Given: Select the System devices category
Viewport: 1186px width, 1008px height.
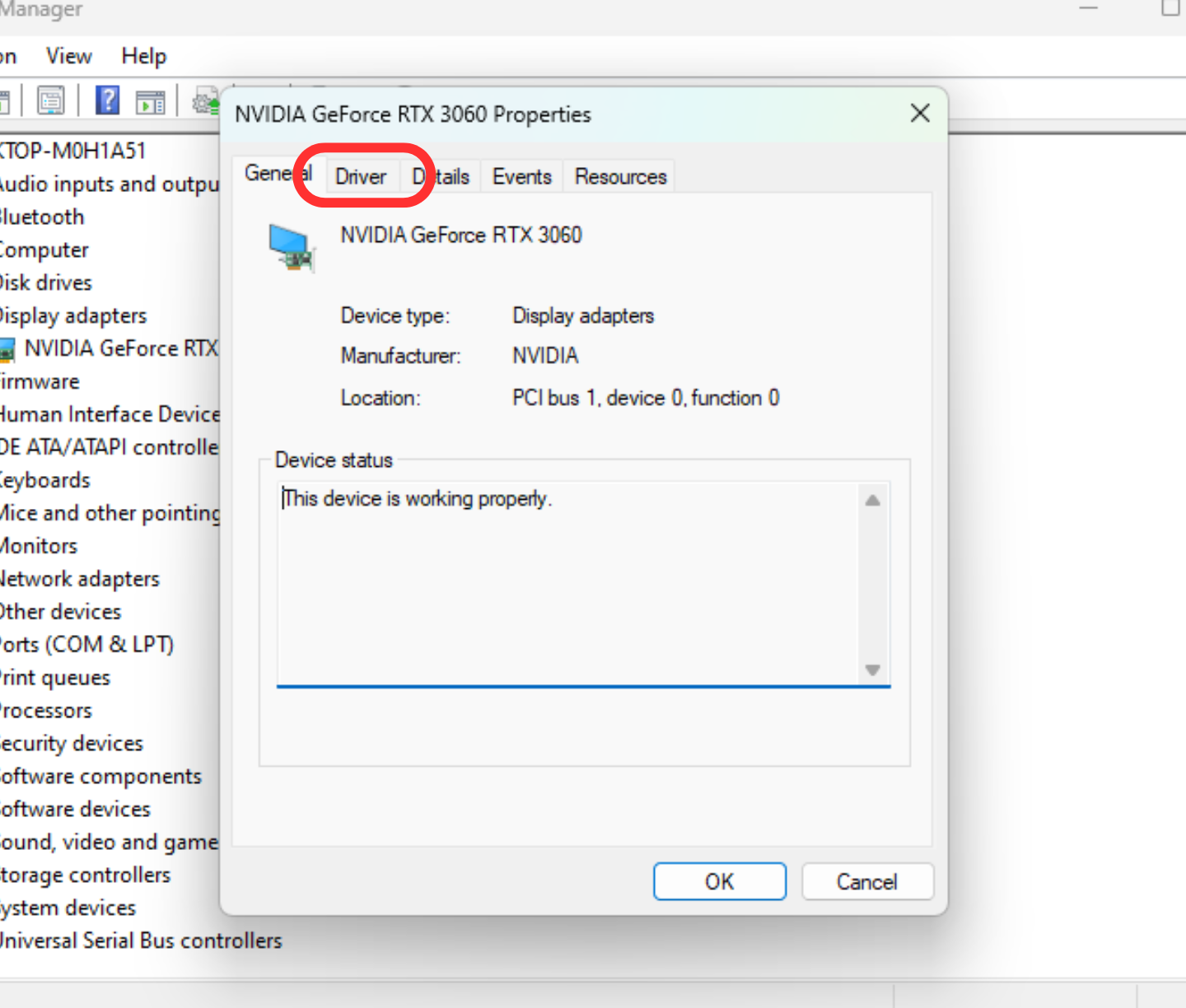Looking at the screenshot, I should [x=68, y=908].
